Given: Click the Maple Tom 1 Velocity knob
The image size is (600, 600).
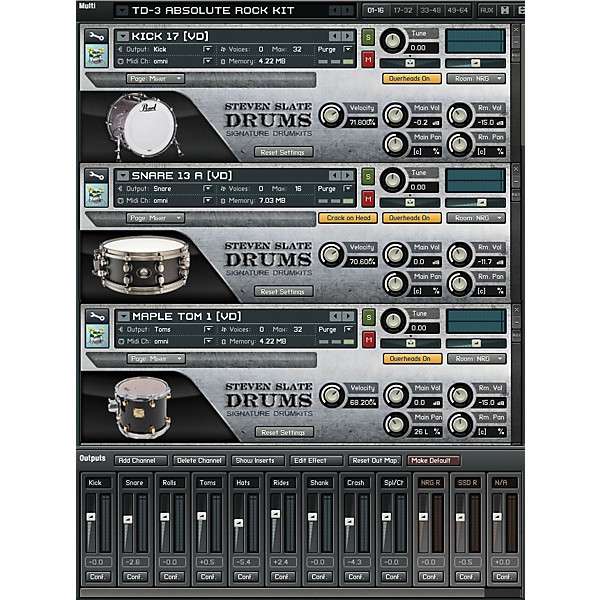Looking at the screenshot, I should click(x=332, y=395).
